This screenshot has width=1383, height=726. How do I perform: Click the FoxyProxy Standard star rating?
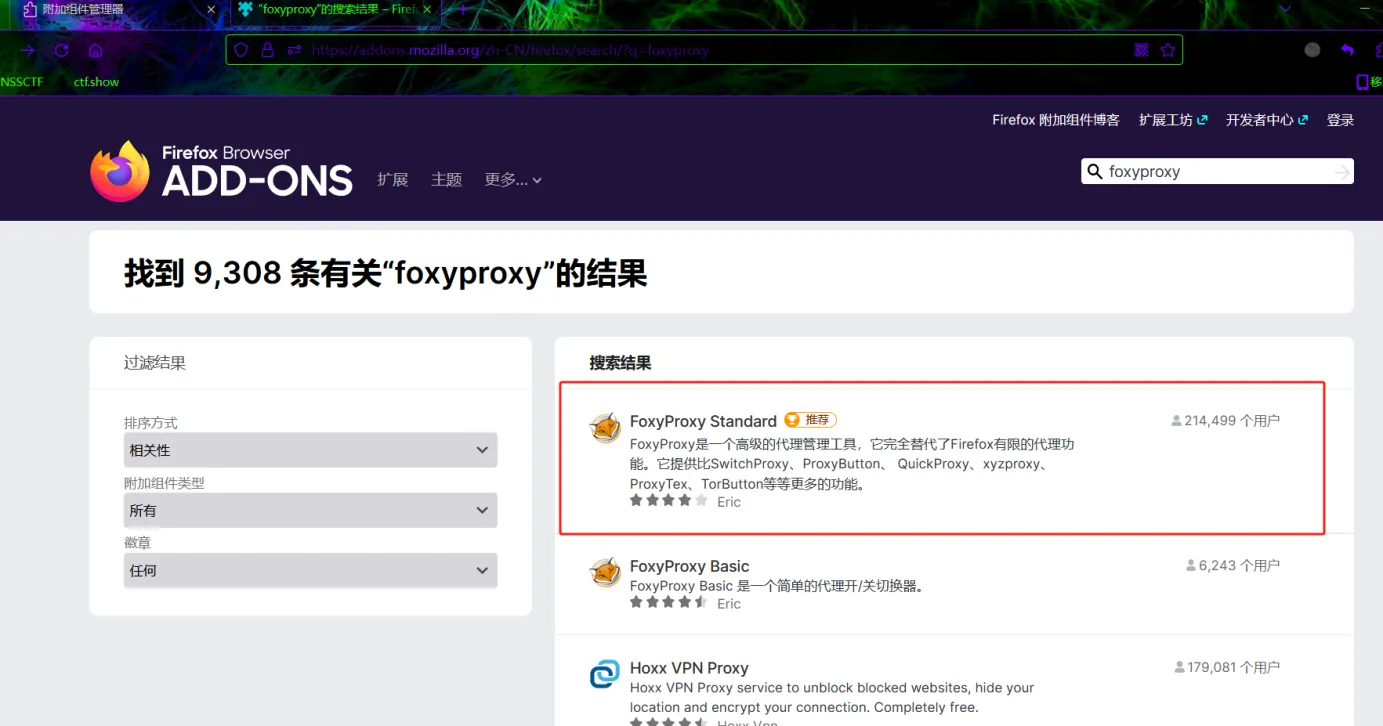point(668,501)
